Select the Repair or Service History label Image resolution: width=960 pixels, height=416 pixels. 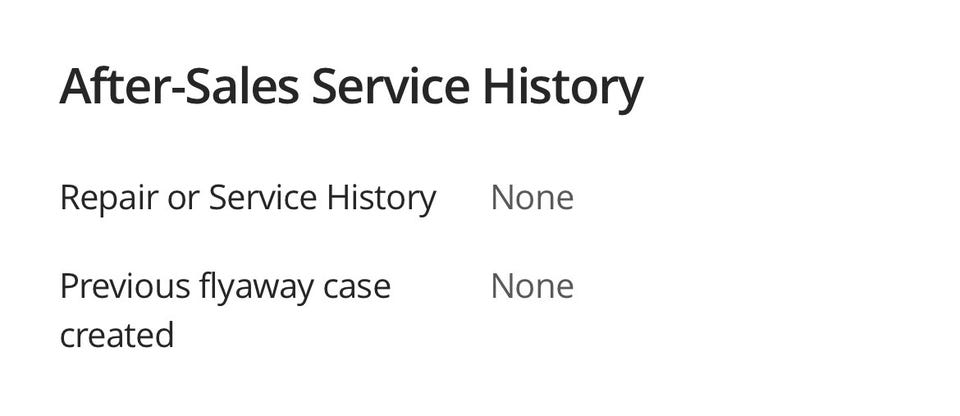tap(247, 198)
